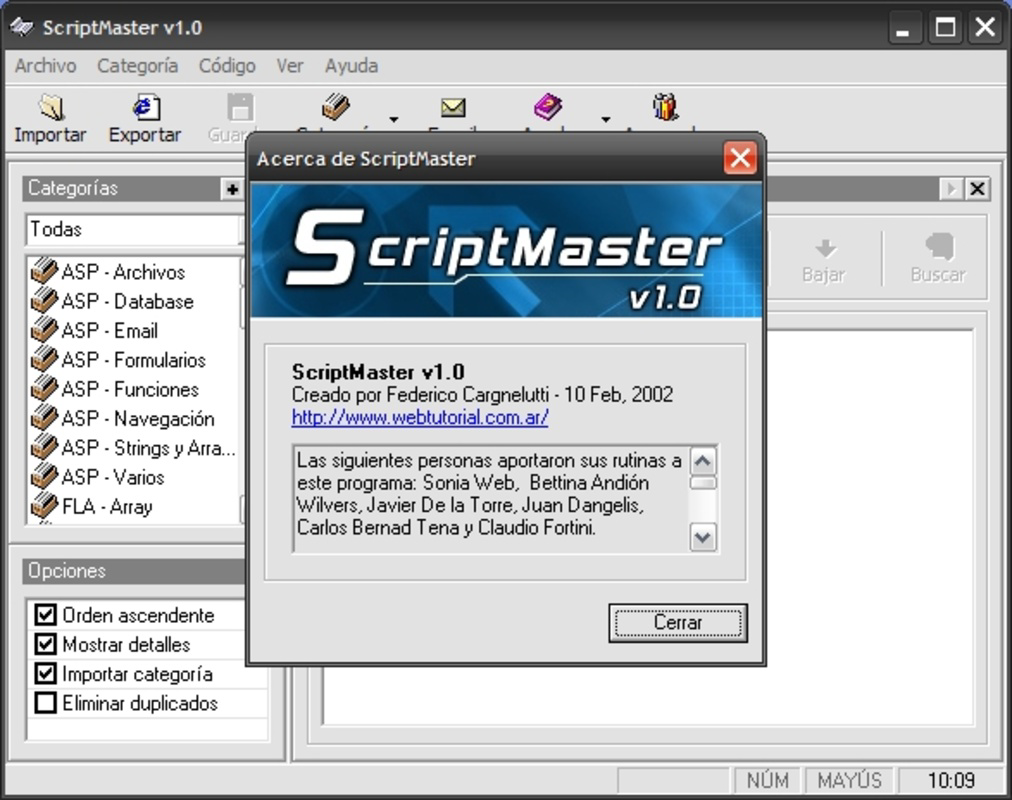Open the Archivo menu
The height and width of the screenshot is (800, 1012).
coord(47,65)
